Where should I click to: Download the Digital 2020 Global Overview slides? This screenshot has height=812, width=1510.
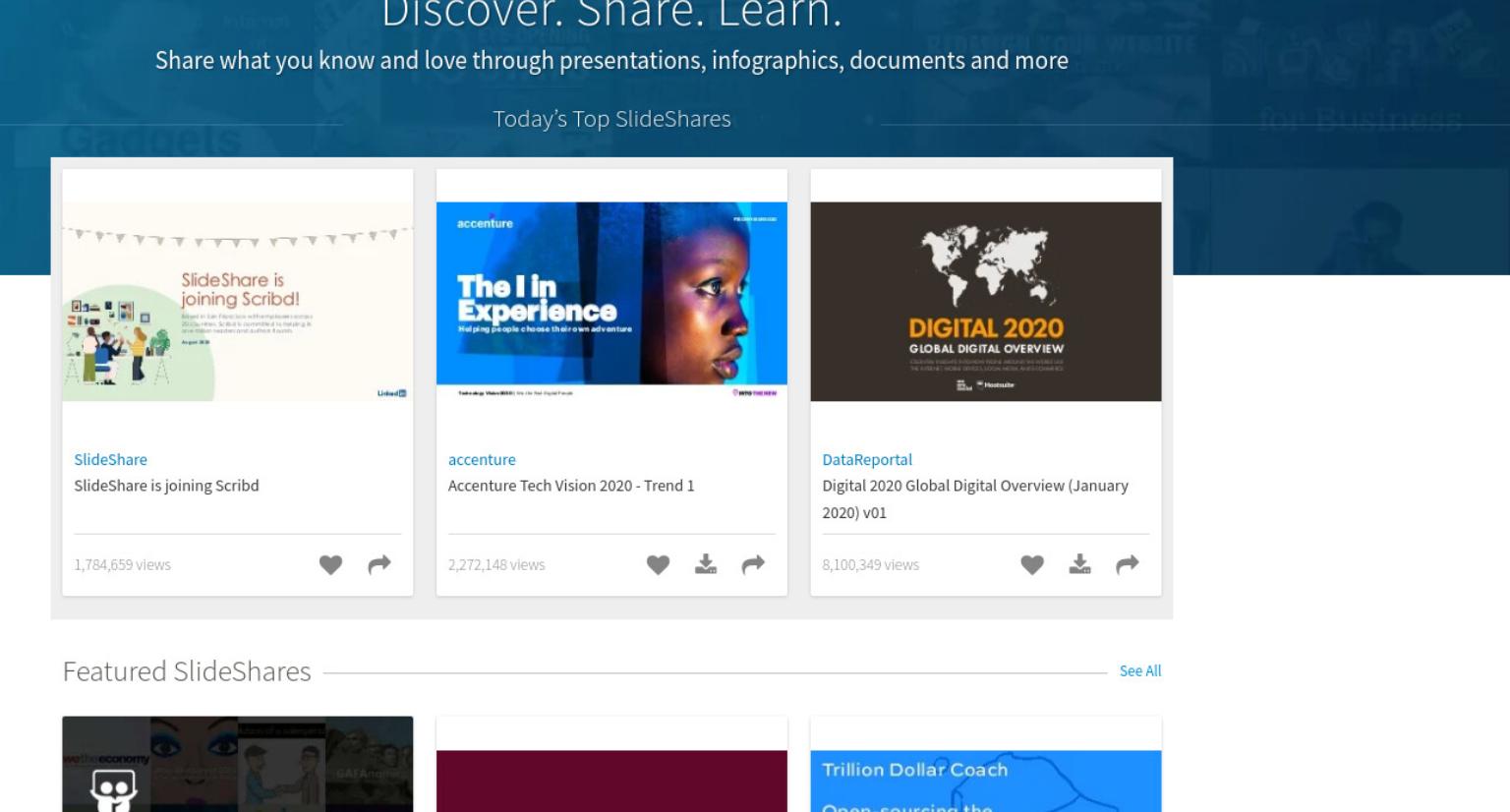click(x=1079, y=564)
